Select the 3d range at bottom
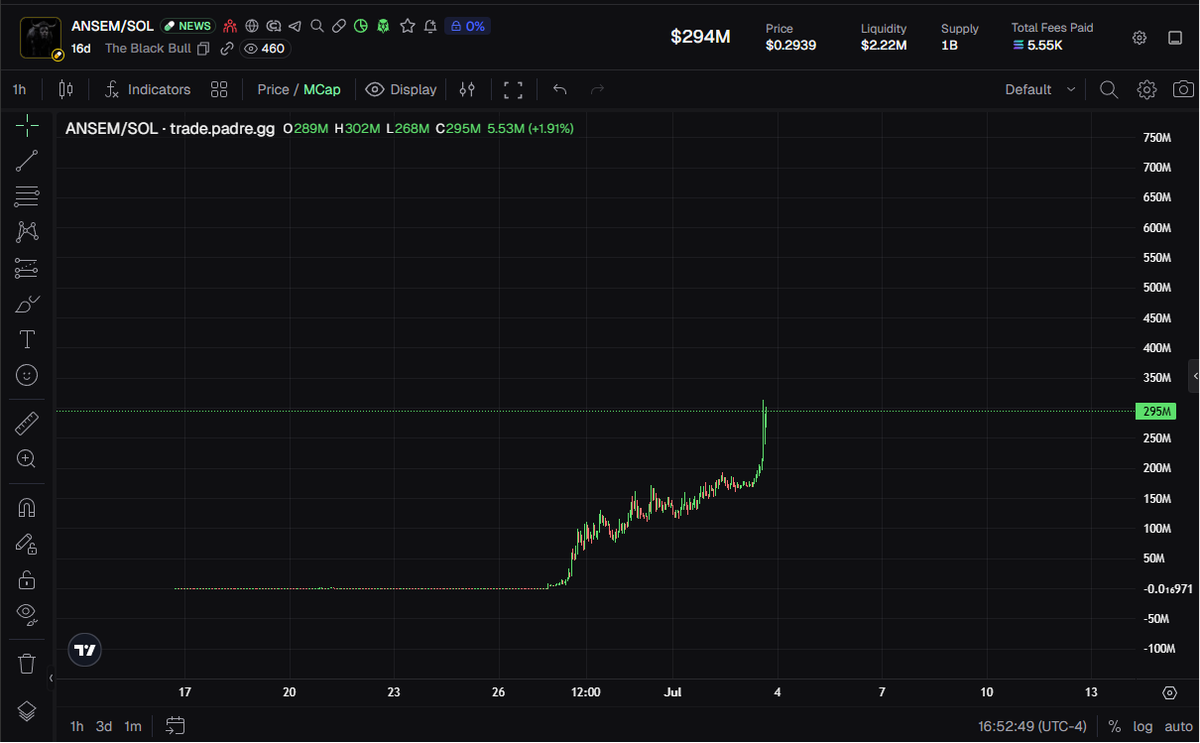 point(104,726)
